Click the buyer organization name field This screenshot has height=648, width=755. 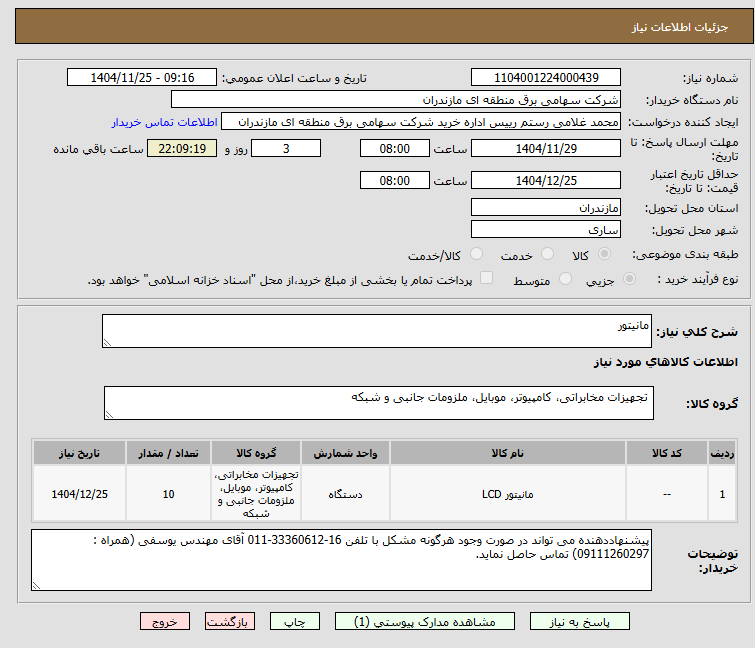coord(396,100)
